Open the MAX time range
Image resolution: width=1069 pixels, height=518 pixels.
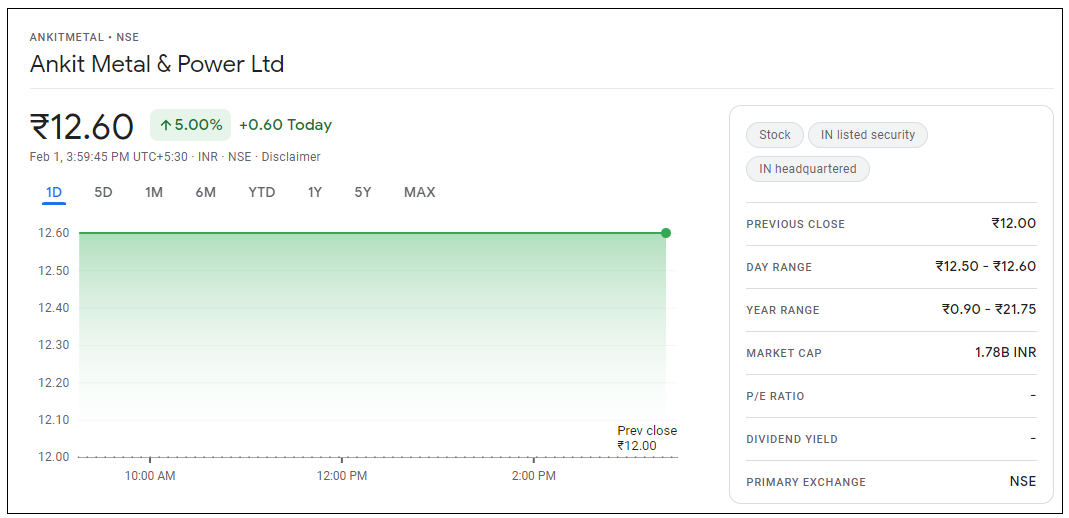(x=419, y=192)
